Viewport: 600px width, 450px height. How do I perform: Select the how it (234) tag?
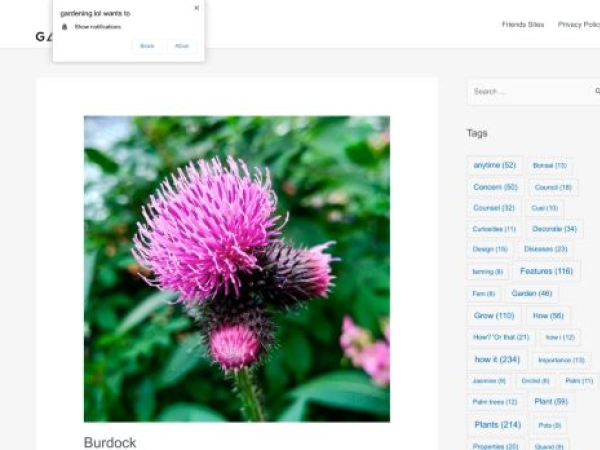pyautogui.click(x=497, y=359)
